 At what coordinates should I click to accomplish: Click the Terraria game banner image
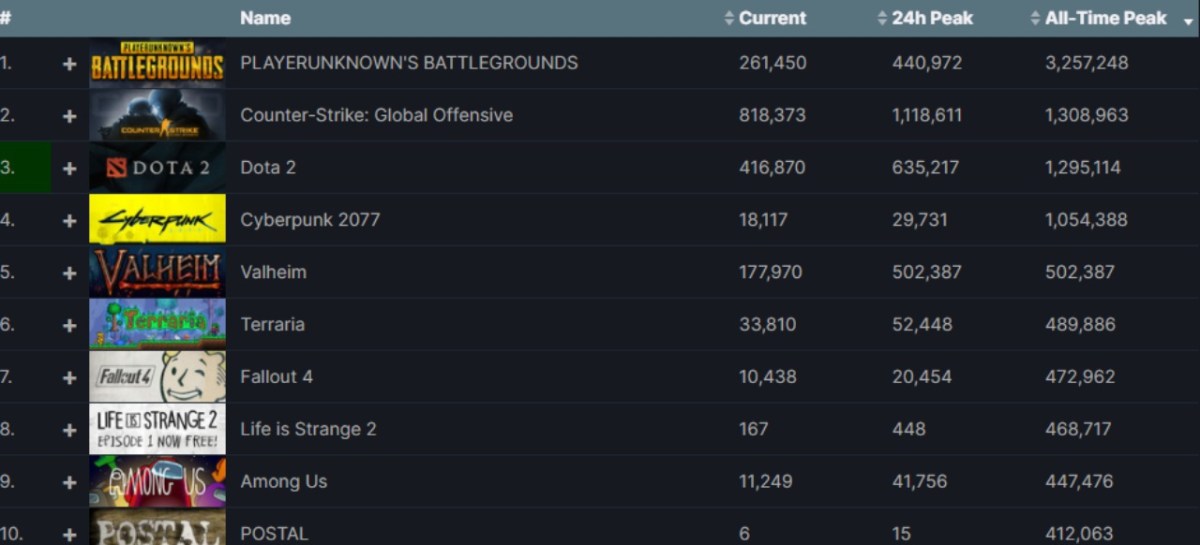[x=157, y=325]
